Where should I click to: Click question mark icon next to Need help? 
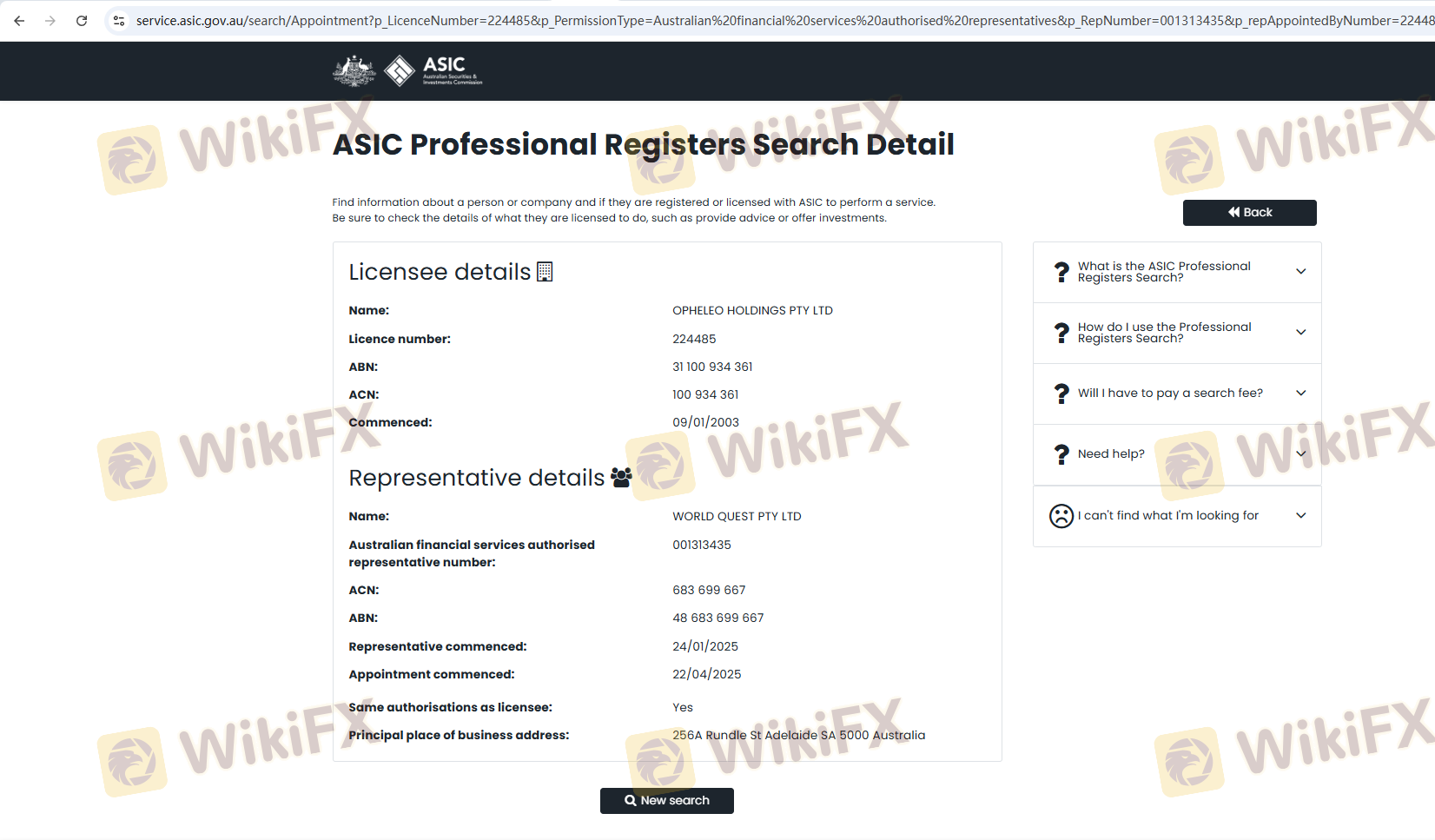1061,454
